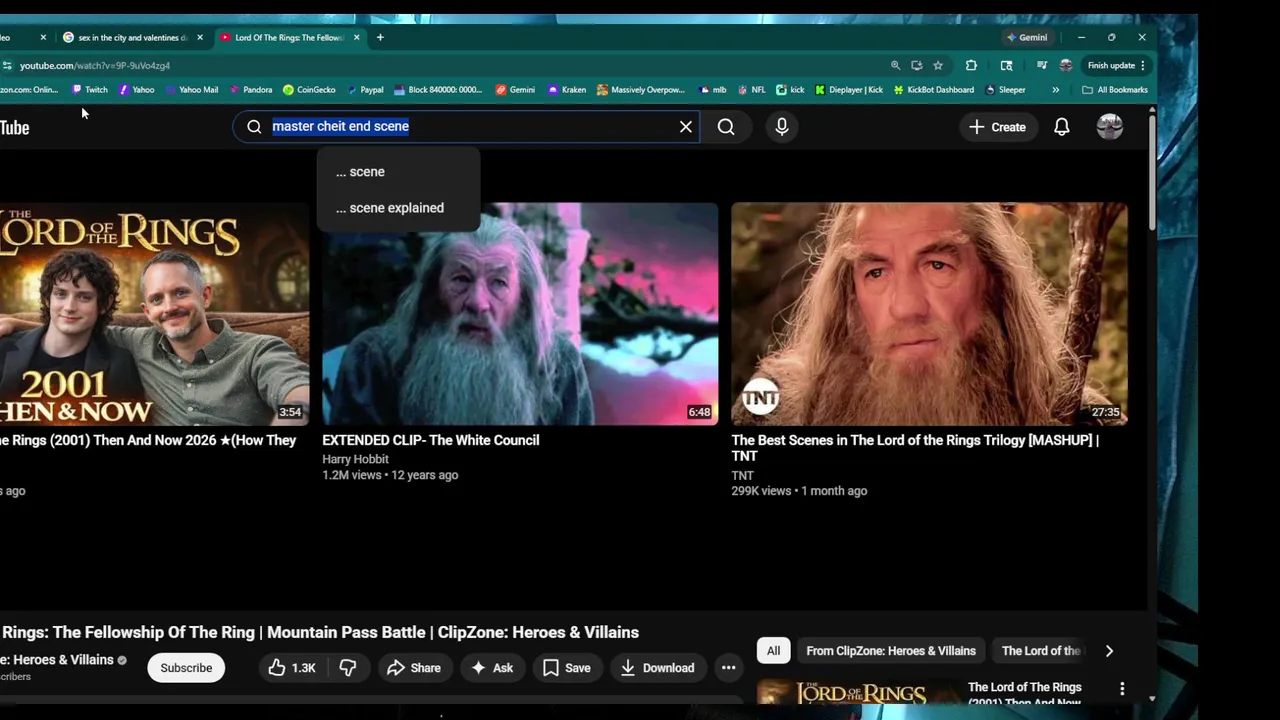The height and width of the screenshot is (720, 1280).
Task: Dislike the video with thumbs down
Action: click(348, 668)
